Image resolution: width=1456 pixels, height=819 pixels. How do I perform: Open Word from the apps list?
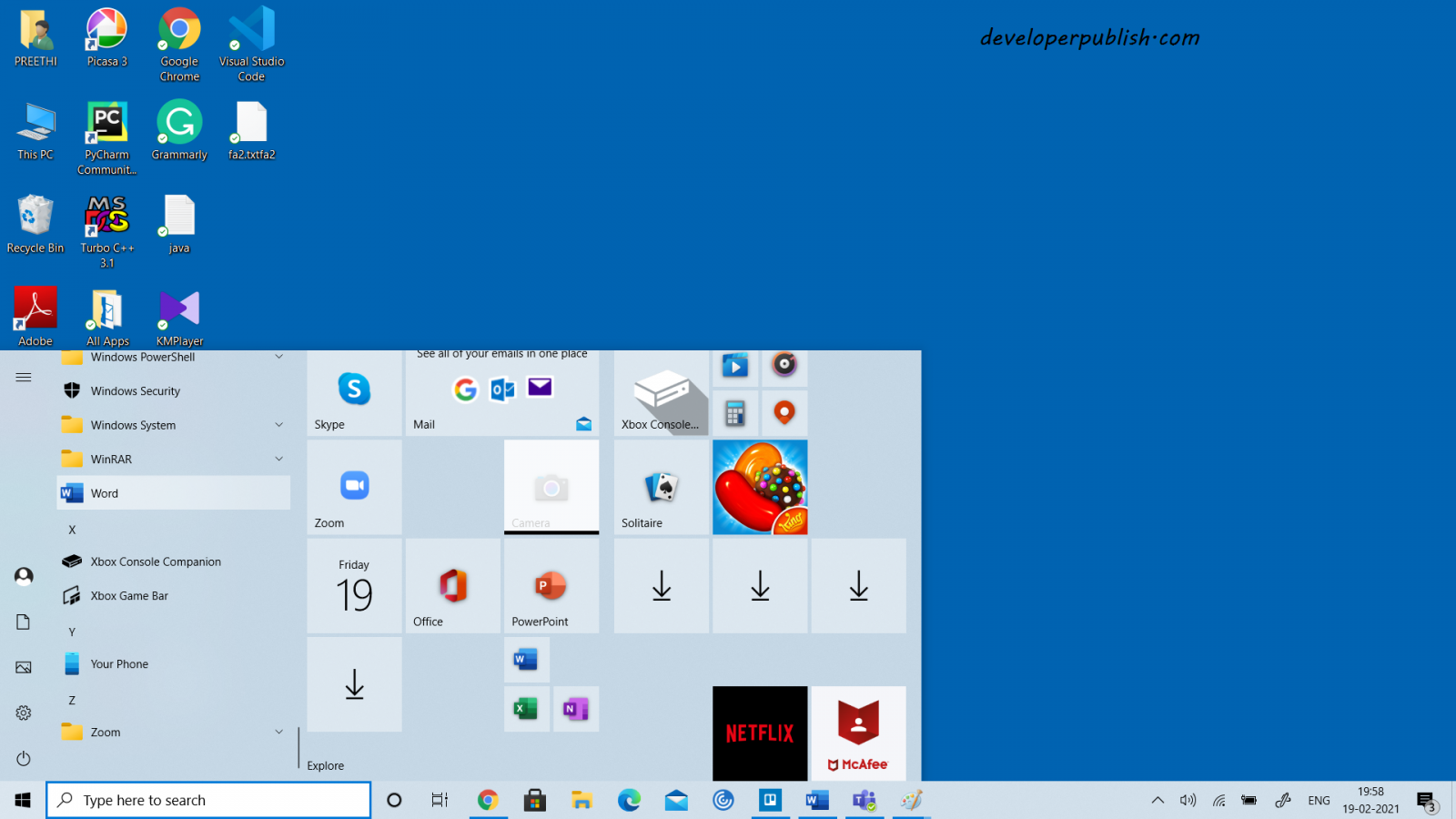tap(104, 492)
